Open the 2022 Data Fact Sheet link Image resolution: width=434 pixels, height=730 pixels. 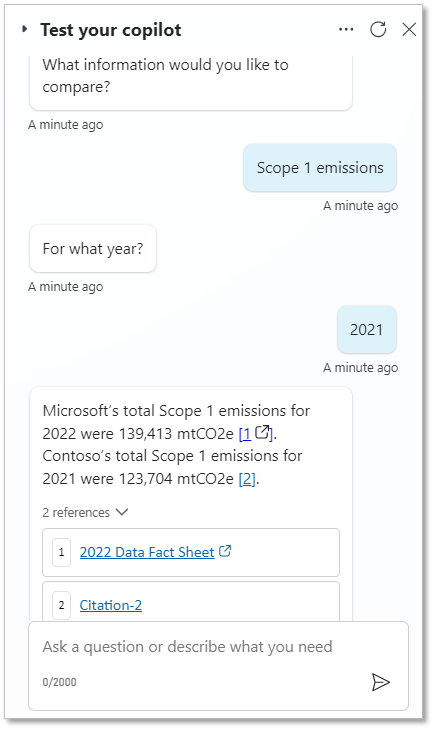coord(147,552)
